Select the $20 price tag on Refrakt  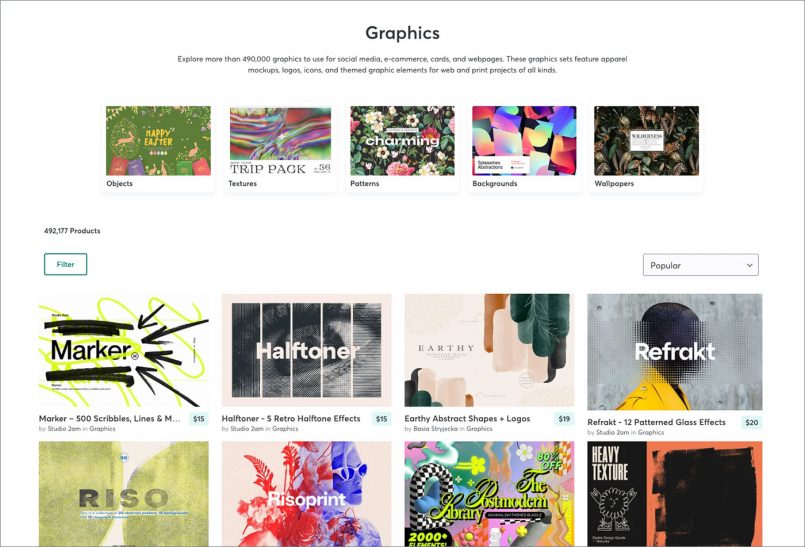click(752, 422)
